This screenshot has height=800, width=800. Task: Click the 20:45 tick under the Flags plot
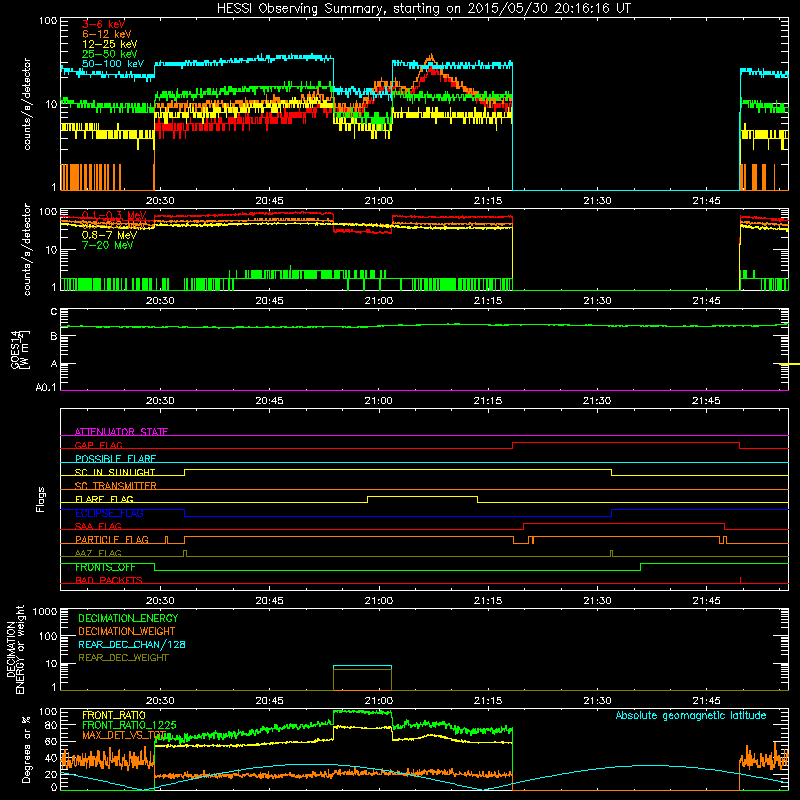[269, 601]
